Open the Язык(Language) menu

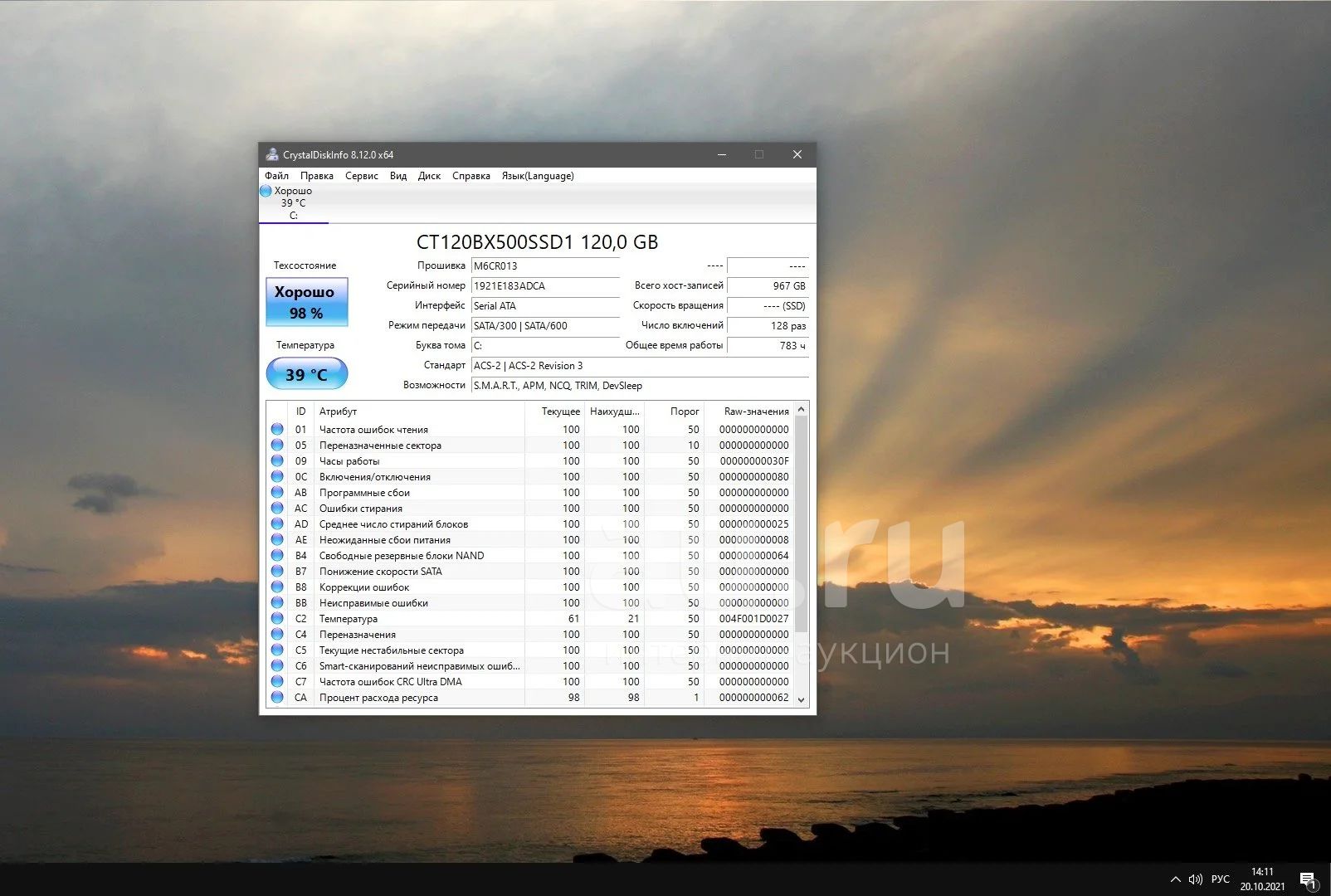pos(538,176)
